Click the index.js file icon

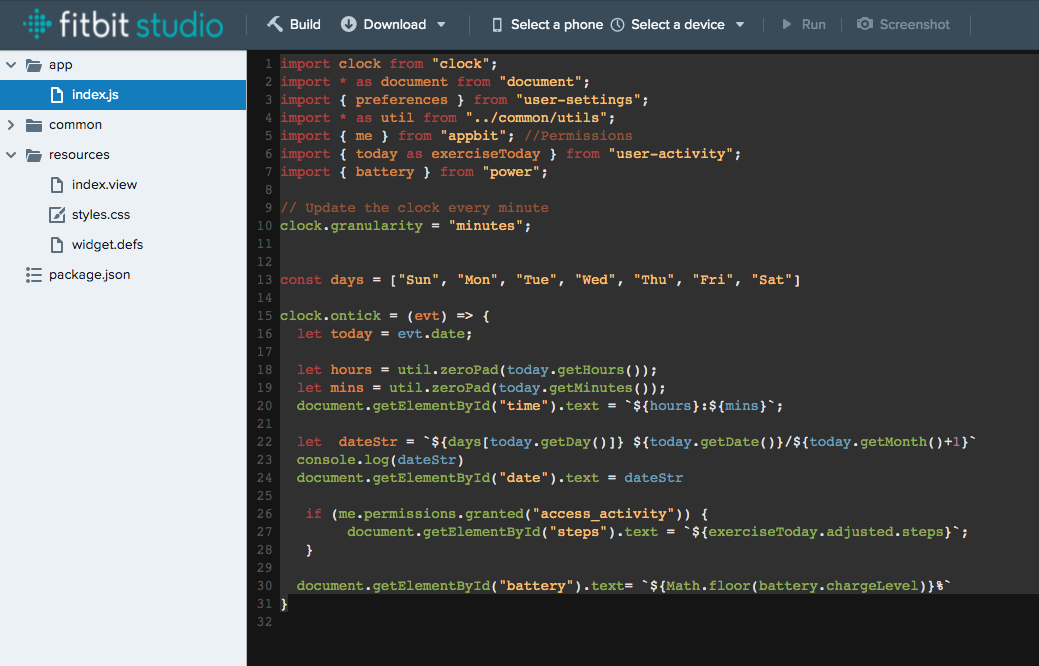pyautogui.click(x=57, y=95)
